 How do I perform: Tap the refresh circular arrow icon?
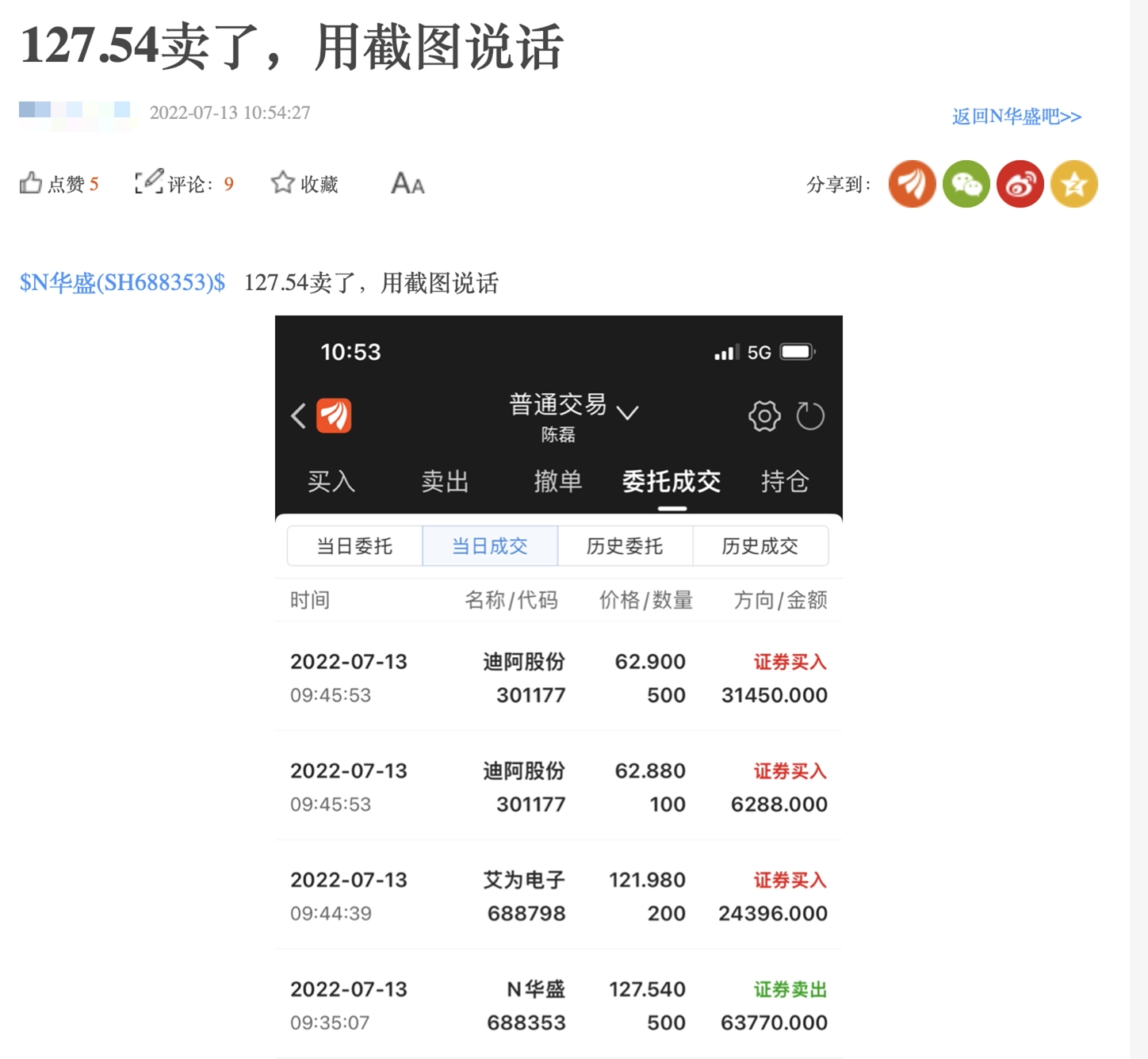pos(809,415)
